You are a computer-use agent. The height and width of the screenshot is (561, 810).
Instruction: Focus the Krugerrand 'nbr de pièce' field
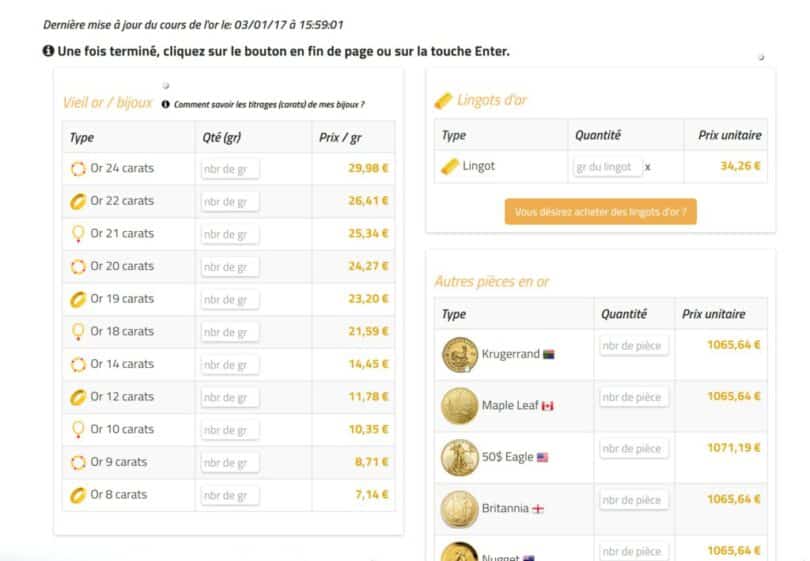point(634,346)
